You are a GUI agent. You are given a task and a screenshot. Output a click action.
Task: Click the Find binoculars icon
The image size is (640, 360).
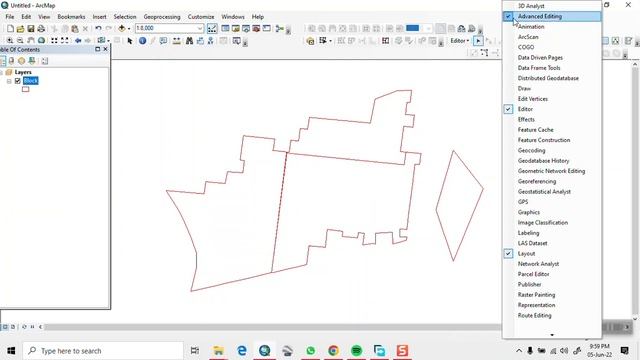[x=189, y=41]
